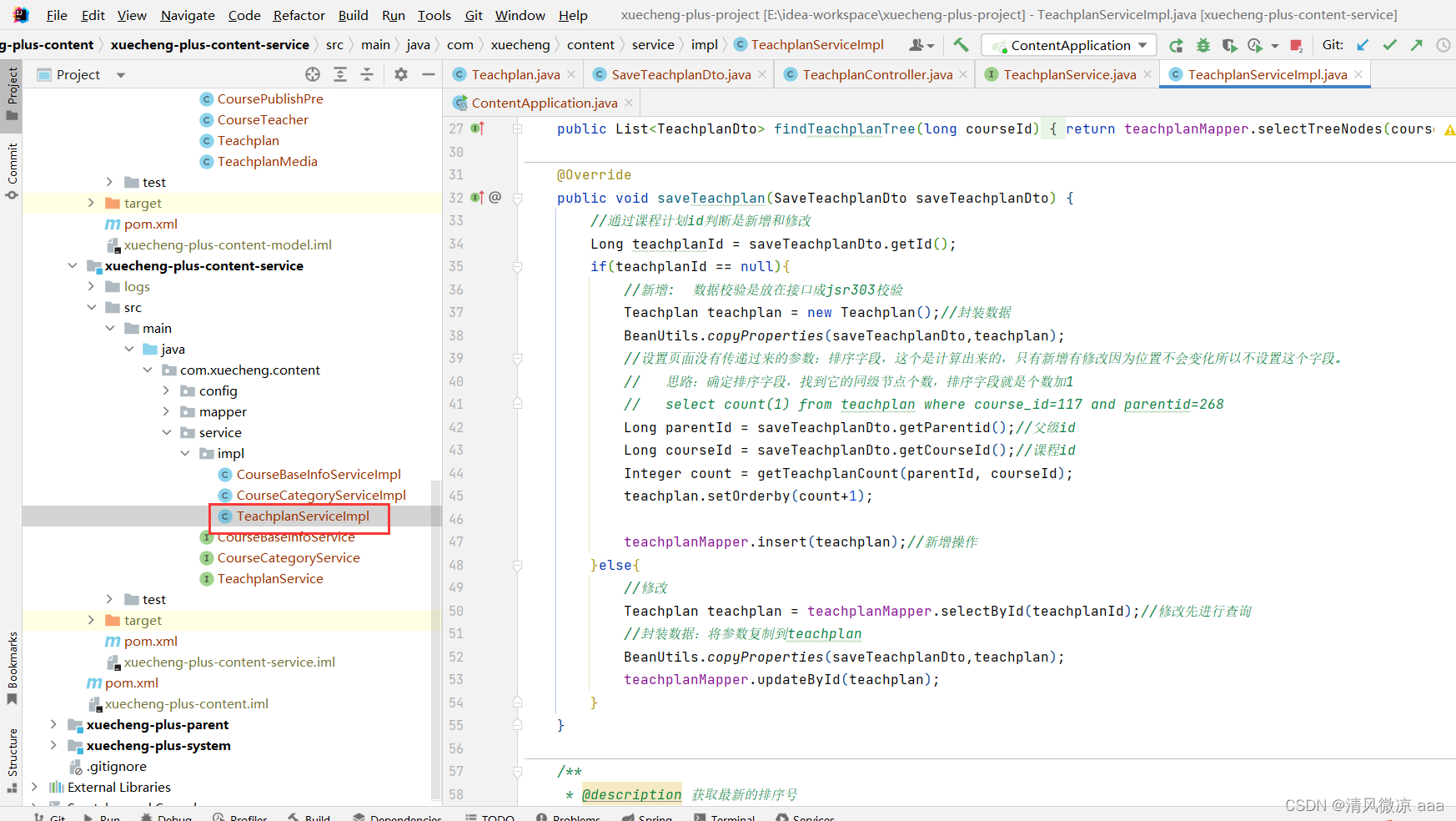
Task: Select opened file locate target icon
Action: (x=313, y=74)
